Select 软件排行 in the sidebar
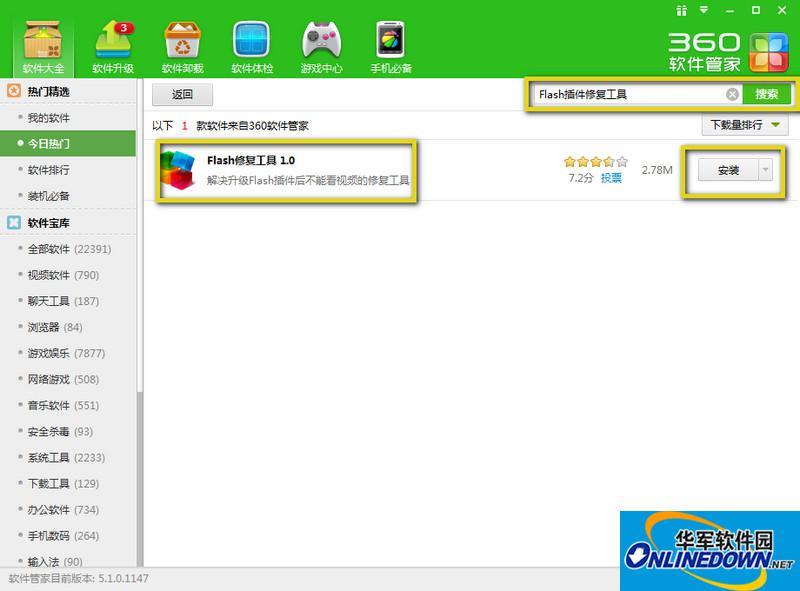This screenshot has height=591, width=800. (49, 170)
